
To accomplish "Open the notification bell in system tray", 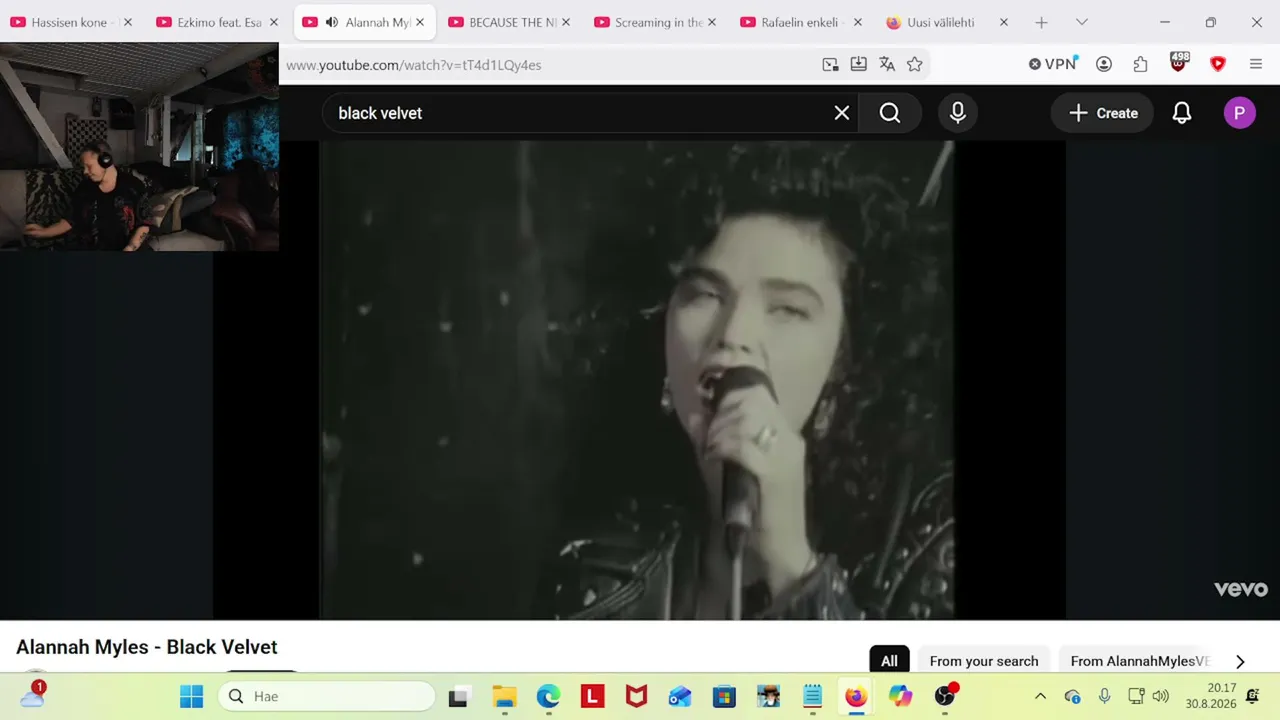I will click(1252, 696).
